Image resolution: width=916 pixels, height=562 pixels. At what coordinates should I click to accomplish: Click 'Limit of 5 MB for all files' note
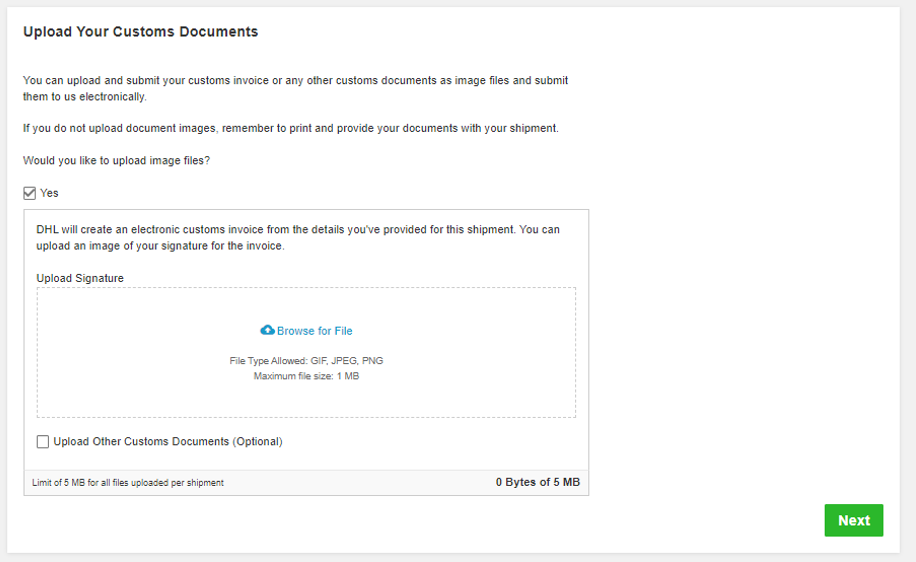128,483
